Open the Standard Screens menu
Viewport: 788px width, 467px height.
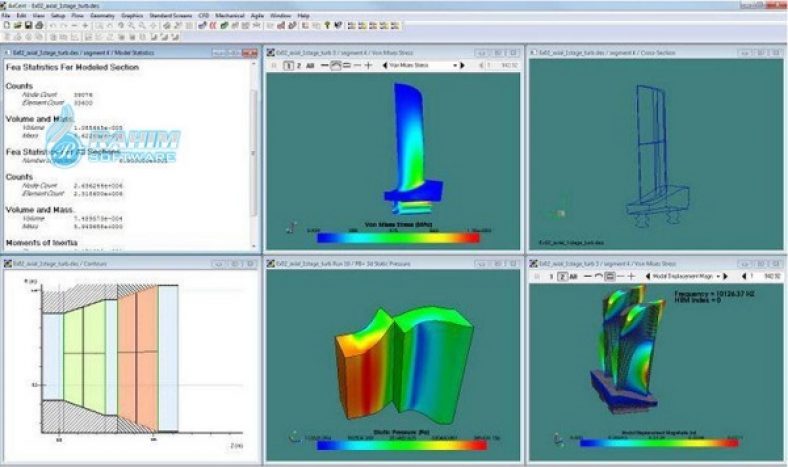171,16
